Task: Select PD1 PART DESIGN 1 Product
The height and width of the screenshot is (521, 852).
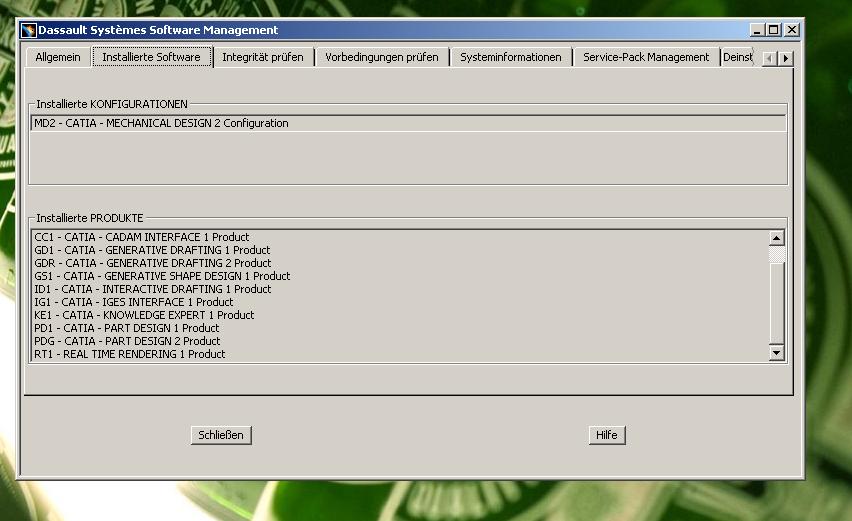Action: click(400, 329)
